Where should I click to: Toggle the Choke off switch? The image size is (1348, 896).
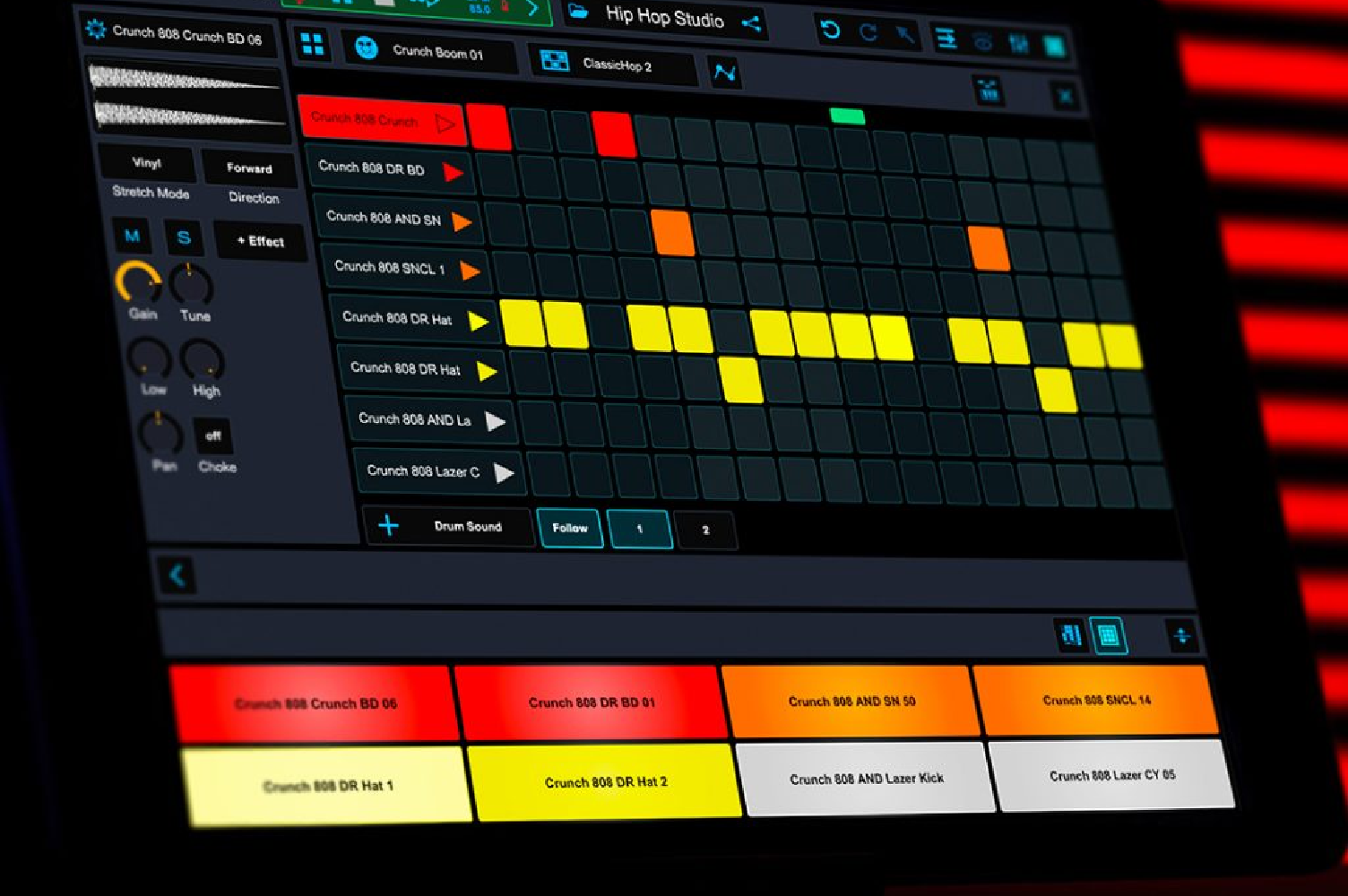tap(213, 436)
